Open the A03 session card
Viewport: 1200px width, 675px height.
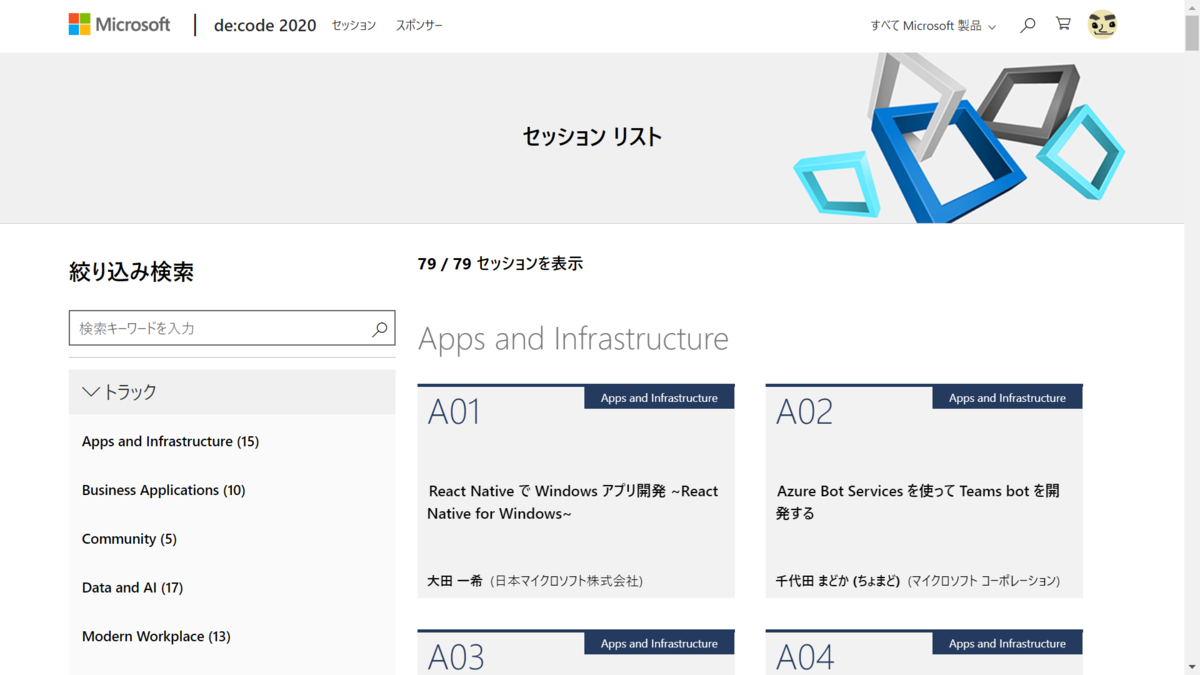(576, 652)
